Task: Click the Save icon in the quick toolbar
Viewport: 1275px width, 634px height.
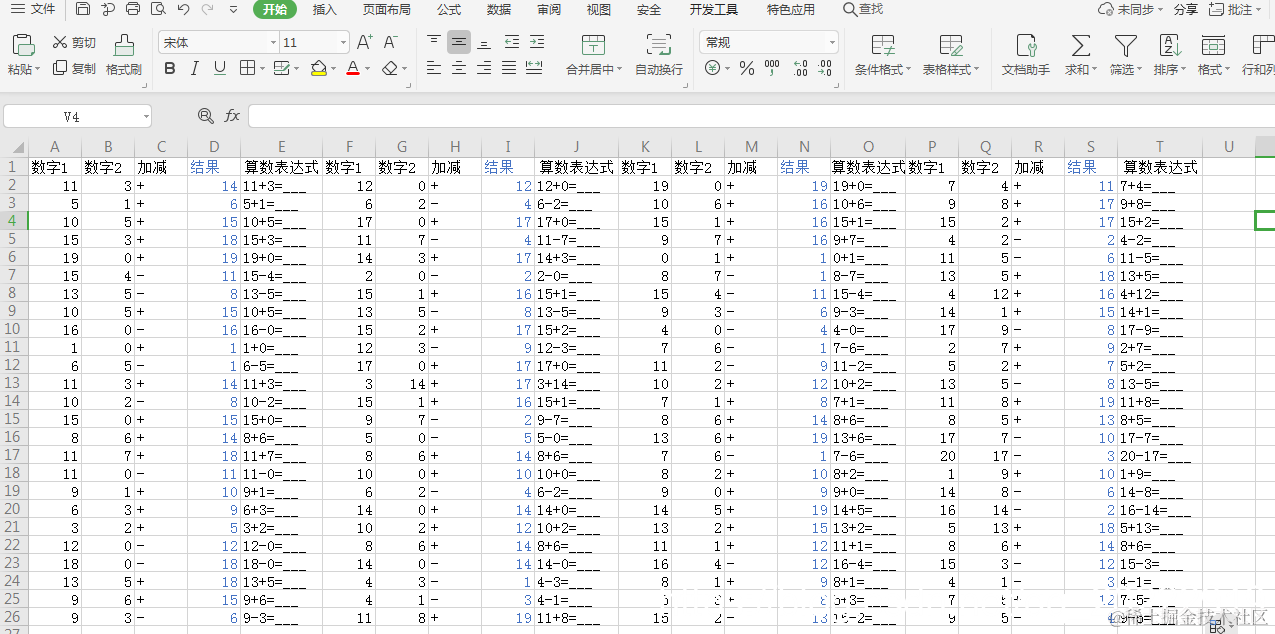Action: 82,10
